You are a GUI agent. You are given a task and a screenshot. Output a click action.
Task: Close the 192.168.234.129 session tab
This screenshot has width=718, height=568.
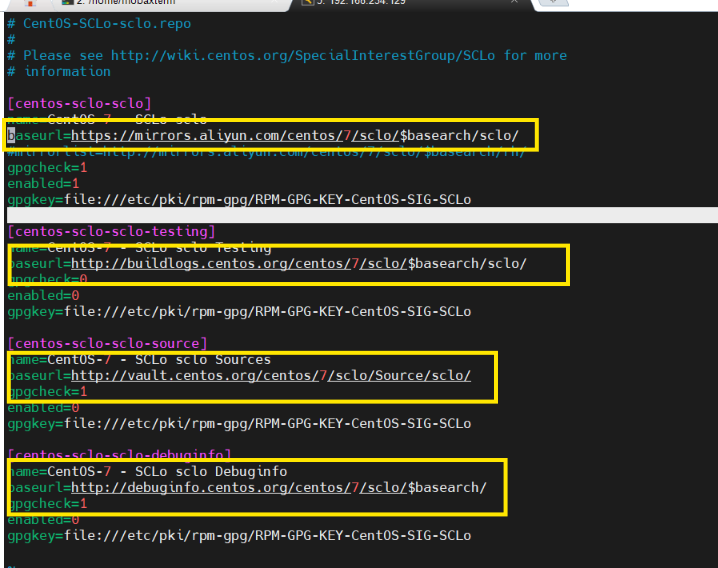514,2
